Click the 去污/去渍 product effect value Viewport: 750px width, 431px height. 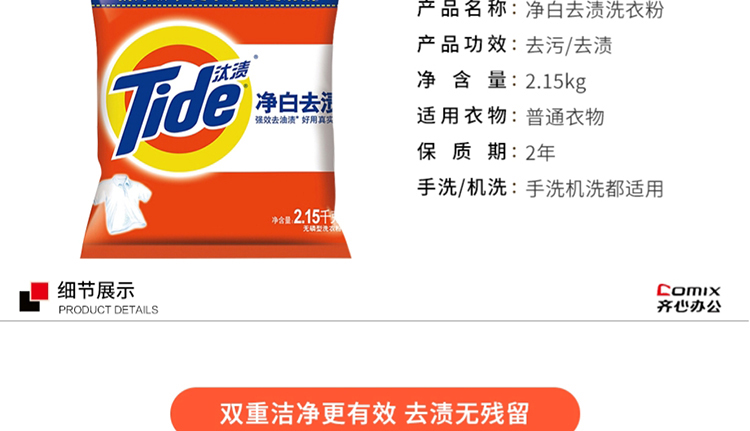click(569, 45)
